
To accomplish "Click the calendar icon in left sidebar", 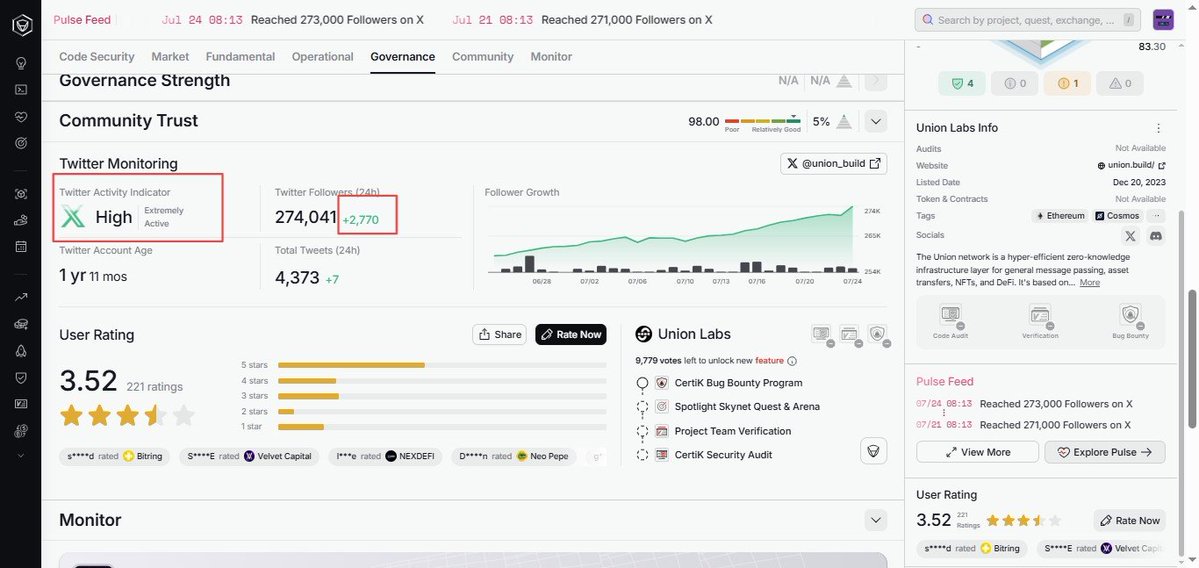I will pos(21,246).
